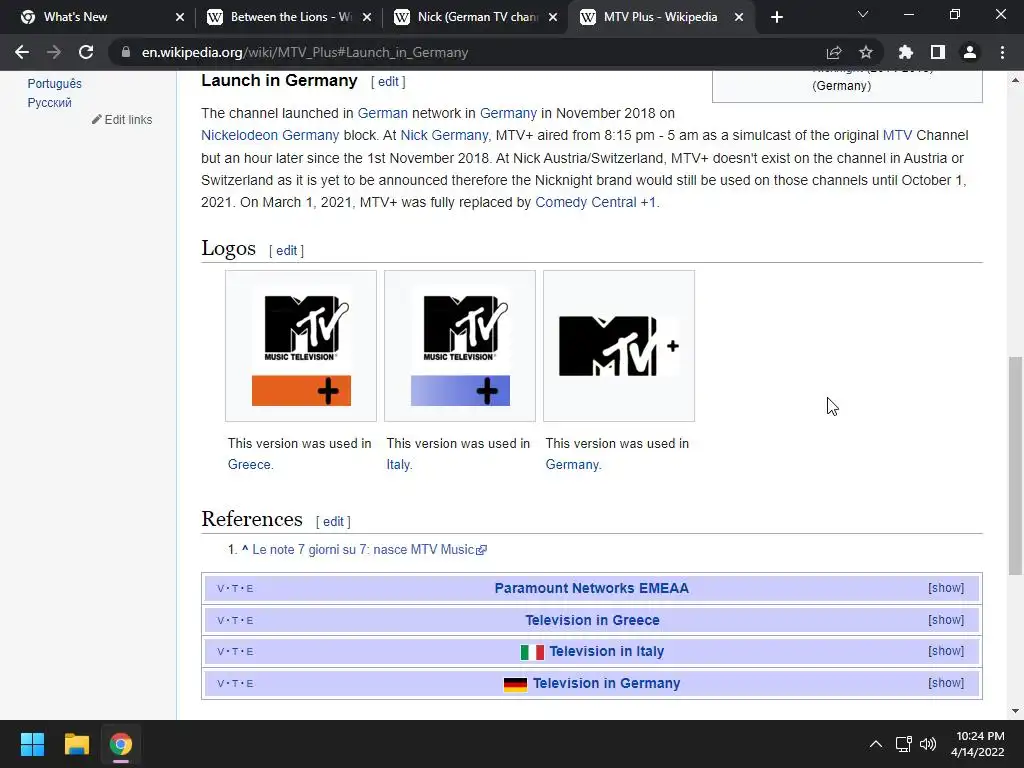Open File Explorer from taskbar
1024x768 pixels.
76,744
